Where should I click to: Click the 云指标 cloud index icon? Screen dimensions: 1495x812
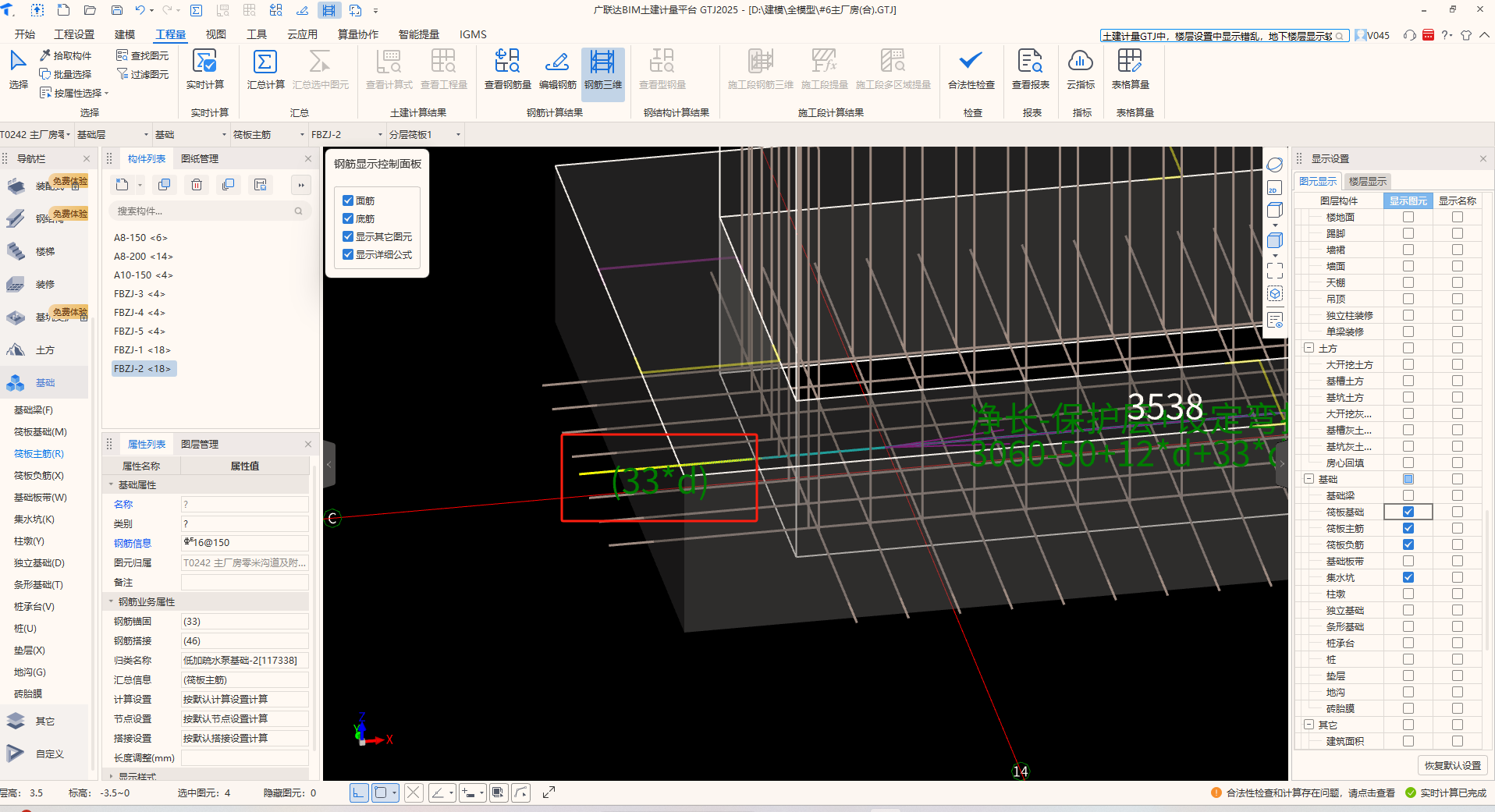pyautogui.click(x=1081, y=62)
